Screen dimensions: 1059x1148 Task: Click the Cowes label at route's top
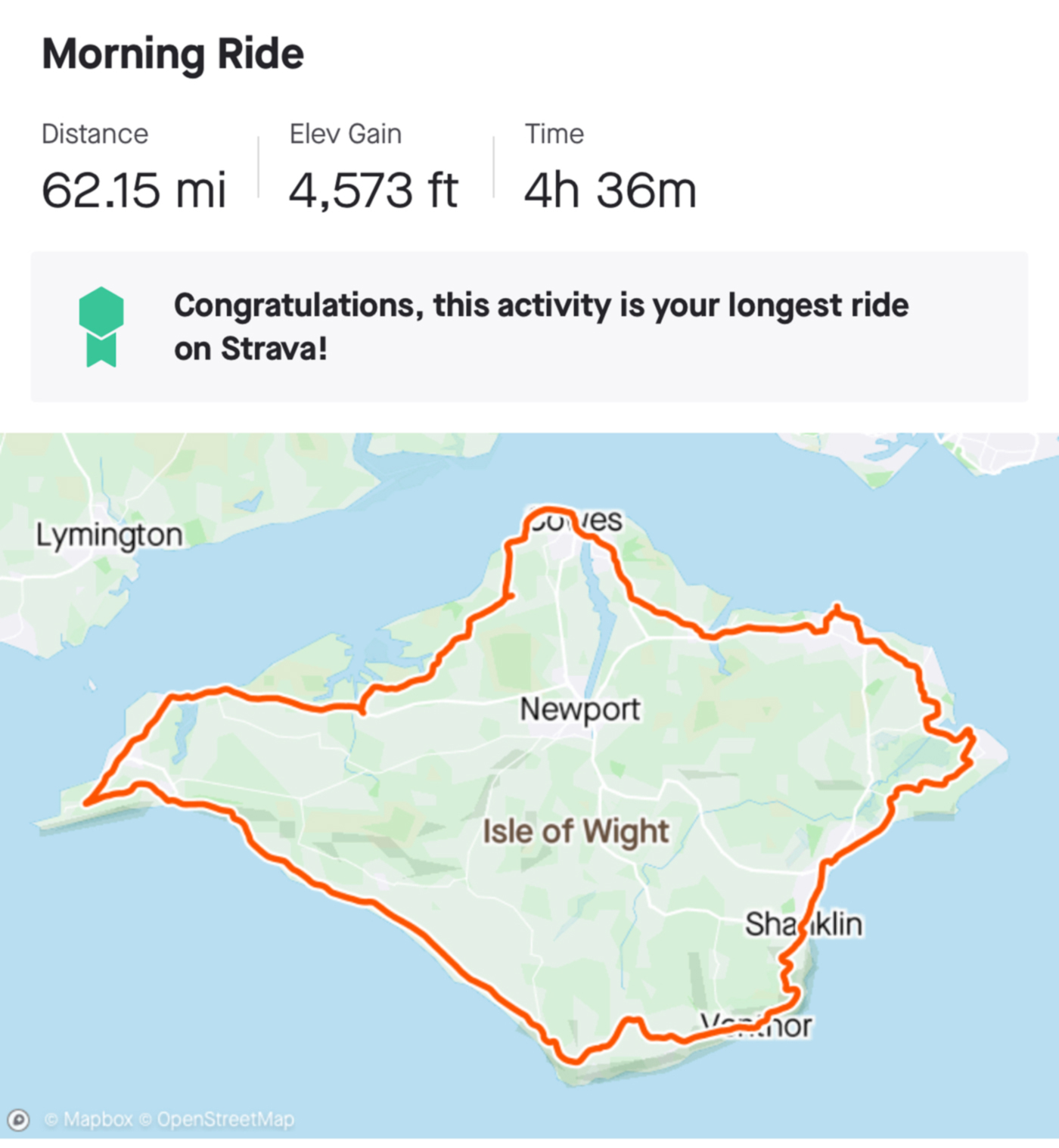[576, 520]
